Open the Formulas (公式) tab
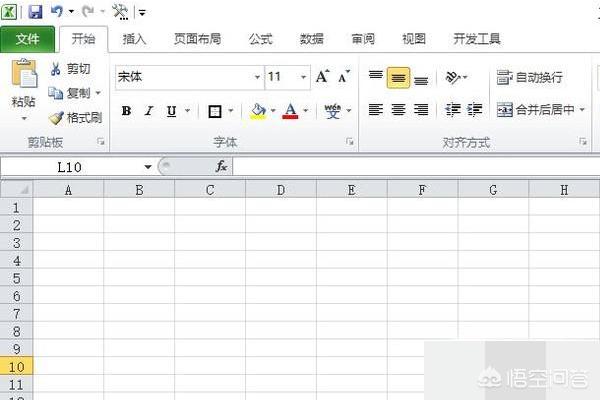Screen dimensions: 600x400 point(260,39)
